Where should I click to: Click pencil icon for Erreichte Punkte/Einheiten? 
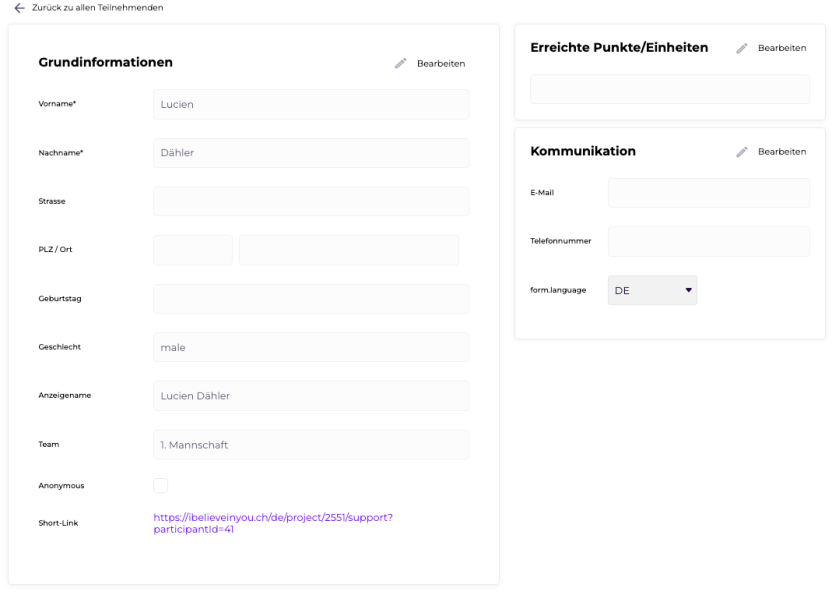click(x=742, y=48)
